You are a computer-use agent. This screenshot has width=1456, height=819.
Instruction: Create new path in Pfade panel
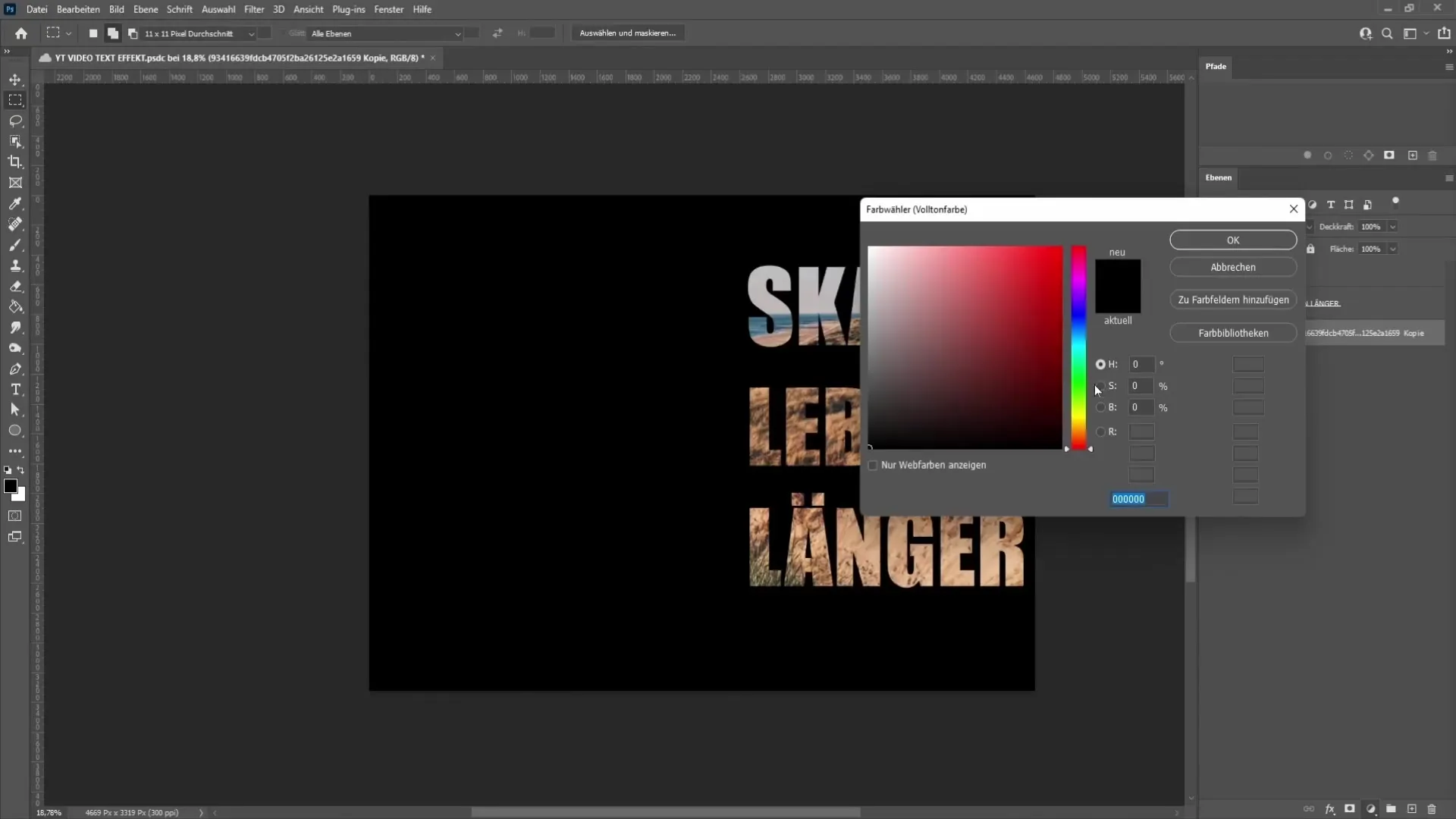pos(1412,155)
